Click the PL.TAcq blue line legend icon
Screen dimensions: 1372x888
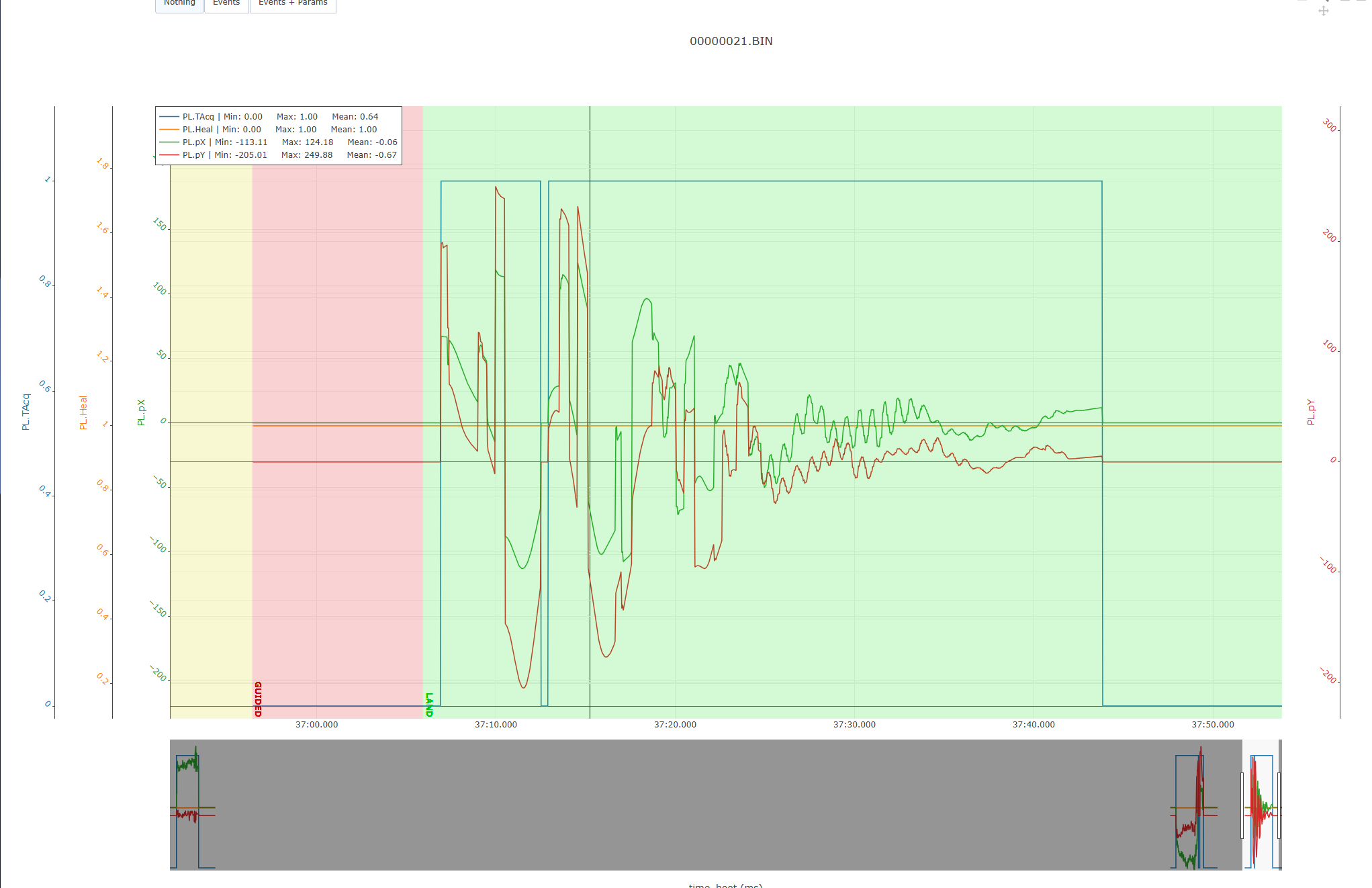(169, 117)
